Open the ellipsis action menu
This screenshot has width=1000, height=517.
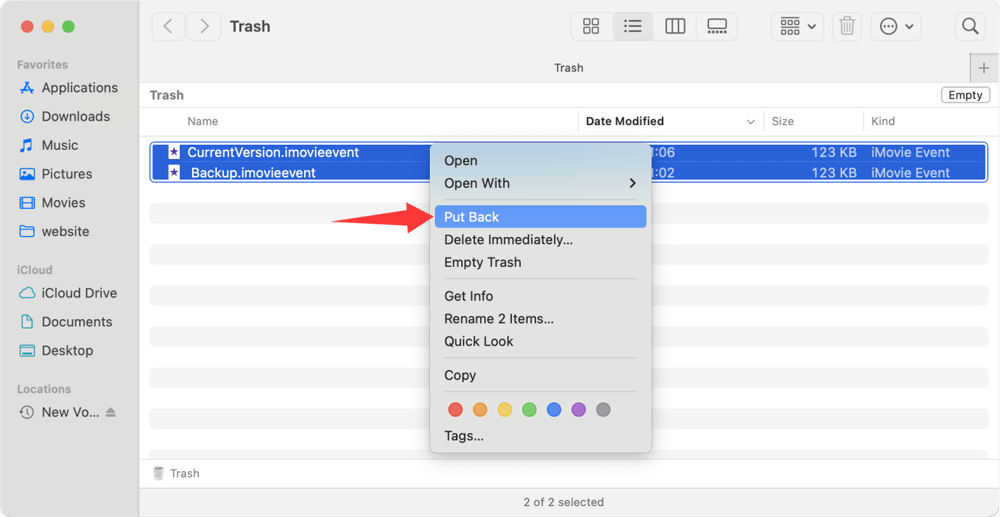(896, 27)
